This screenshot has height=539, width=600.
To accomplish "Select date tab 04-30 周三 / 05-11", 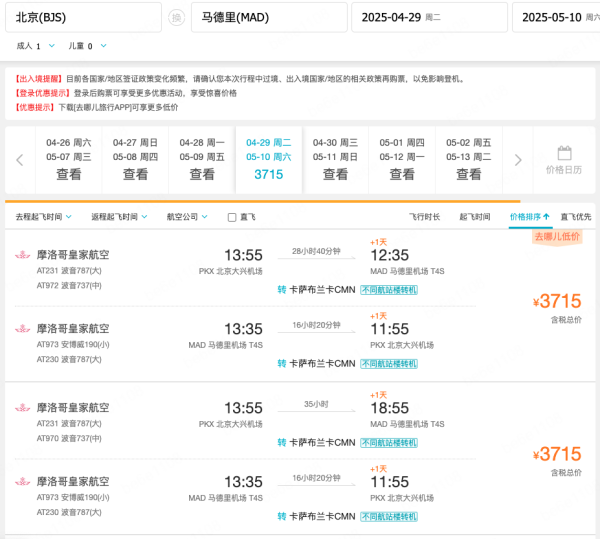I will pos(335,160).
